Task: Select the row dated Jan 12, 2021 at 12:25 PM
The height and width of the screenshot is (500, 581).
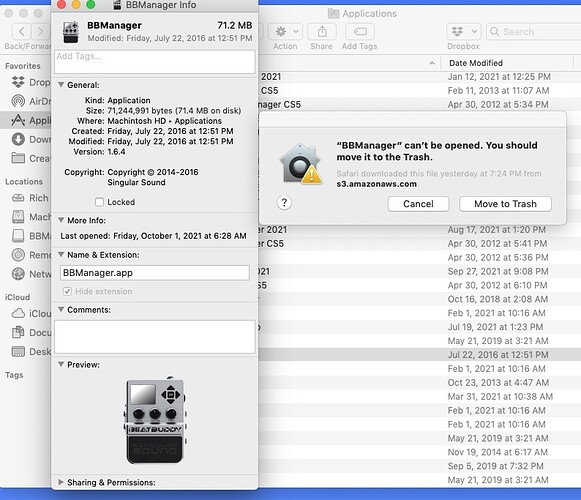Action: point(419,77)
